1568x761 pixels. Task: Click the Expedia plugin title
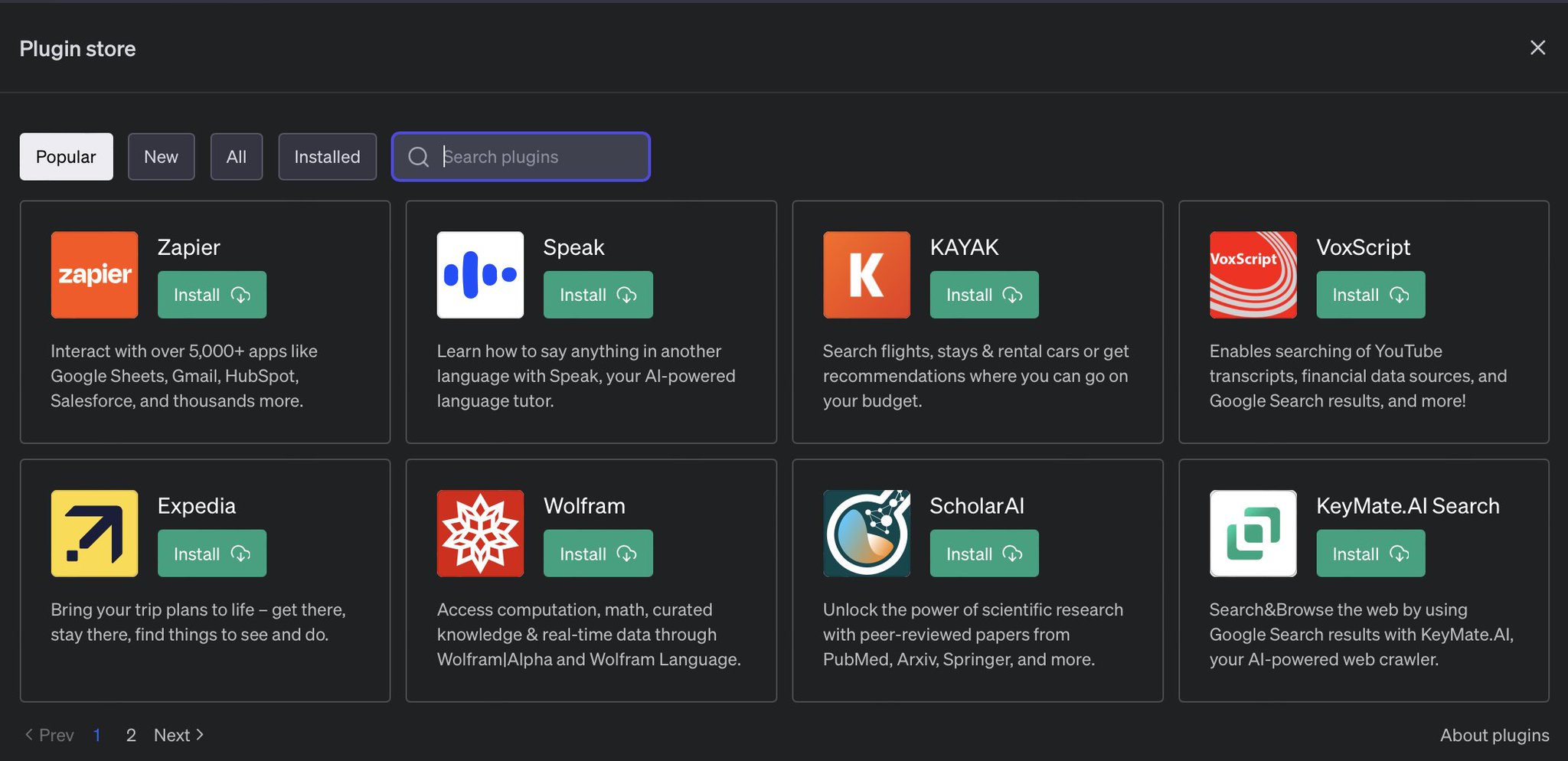[x=196, y=506]
